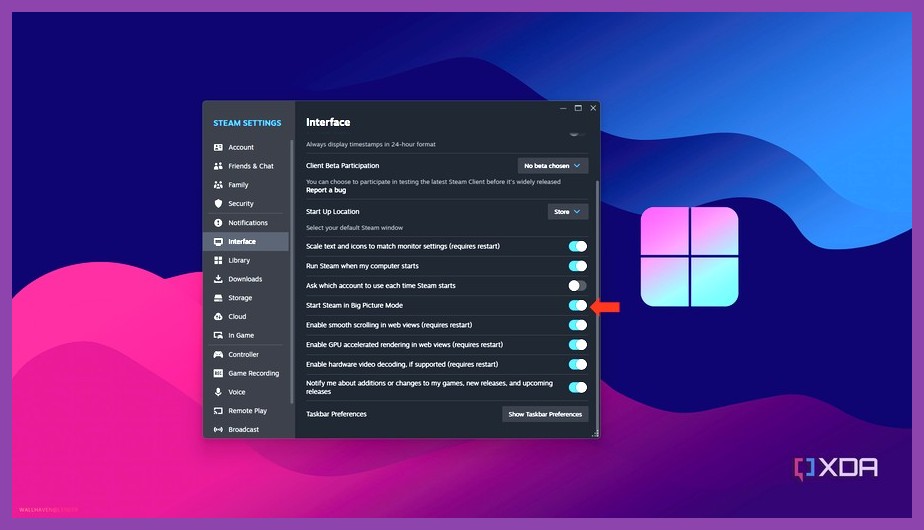
Task: Disable Run Steam when my computer starts
Action: pyautogui.click(x=578, y=266)
